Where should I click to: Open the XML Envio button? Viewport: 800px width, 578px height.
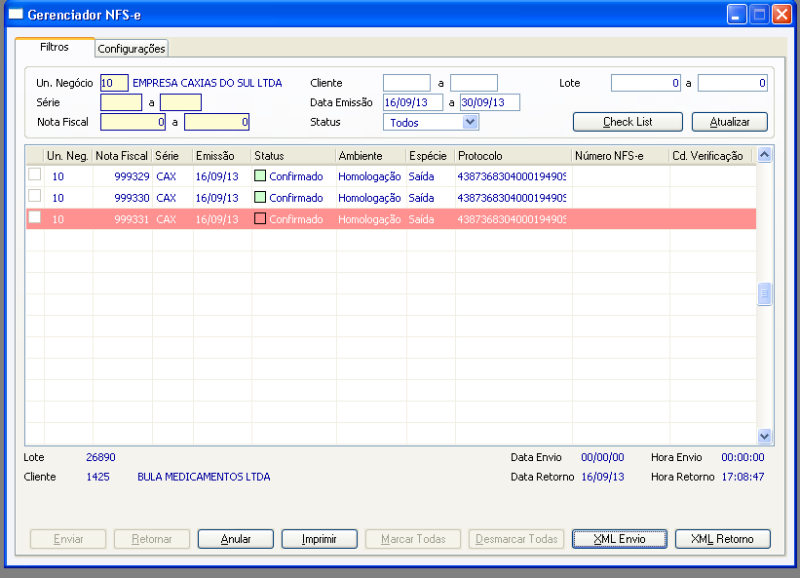coord(619,539)
